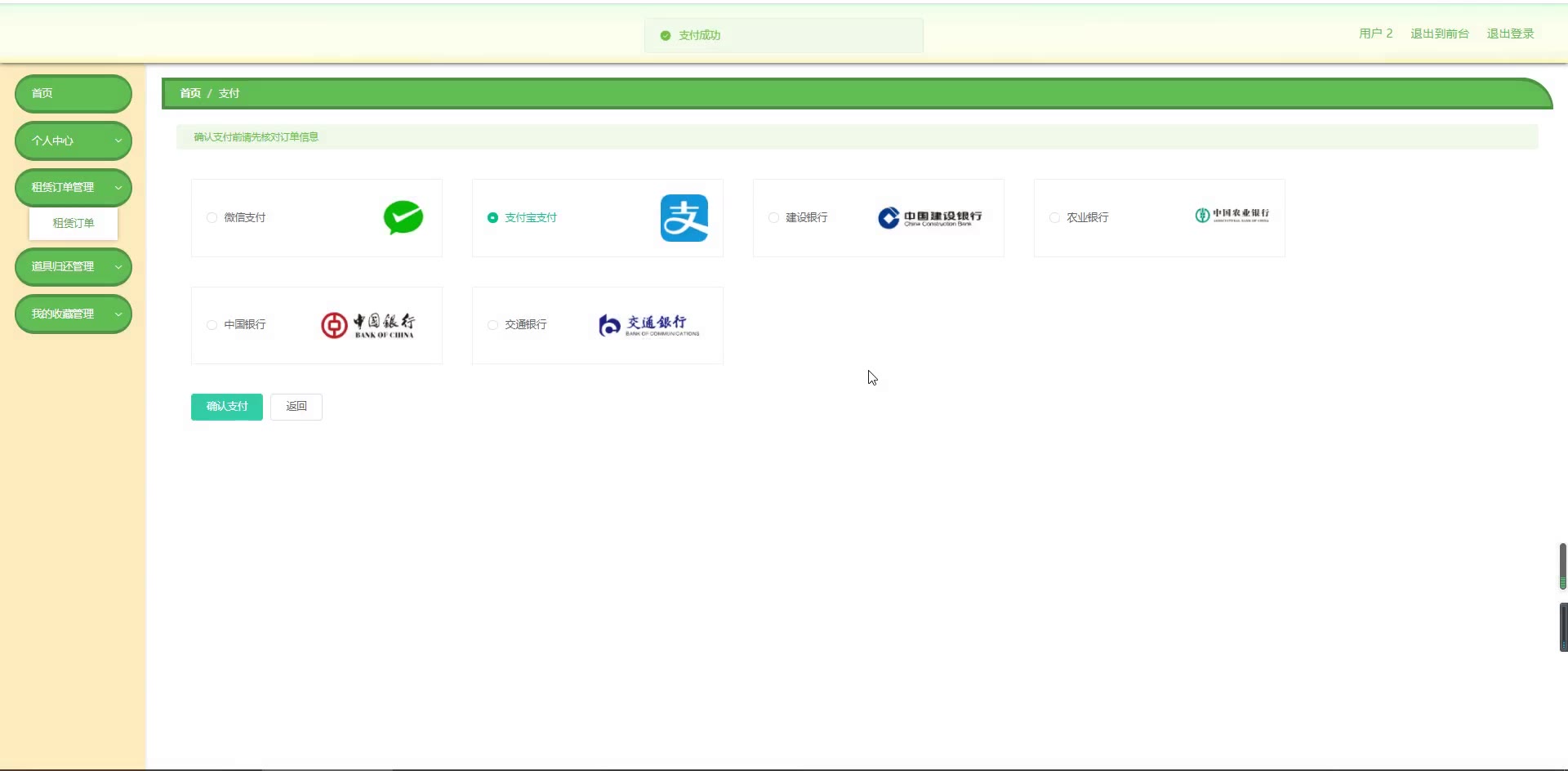Click the 支付宝支付 label text

tap(531, 217)
